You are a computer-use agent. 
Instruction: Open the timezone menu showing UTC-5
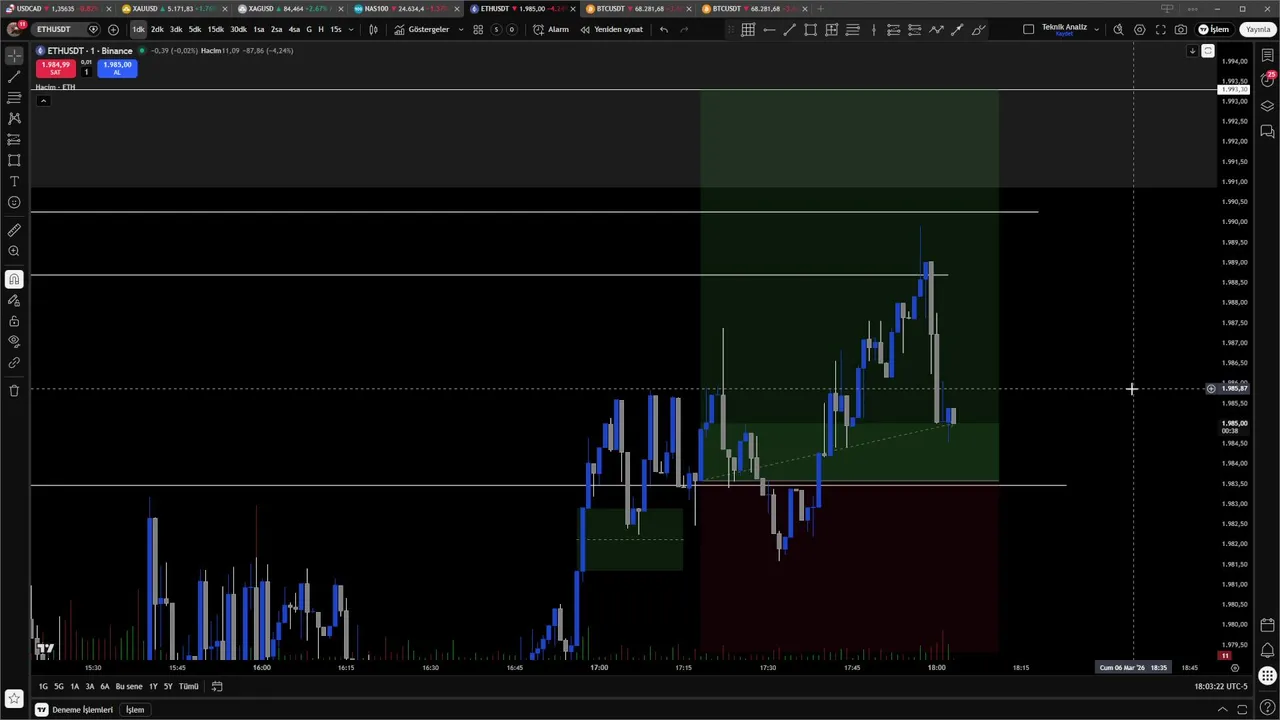click(x=1221, y=686)
